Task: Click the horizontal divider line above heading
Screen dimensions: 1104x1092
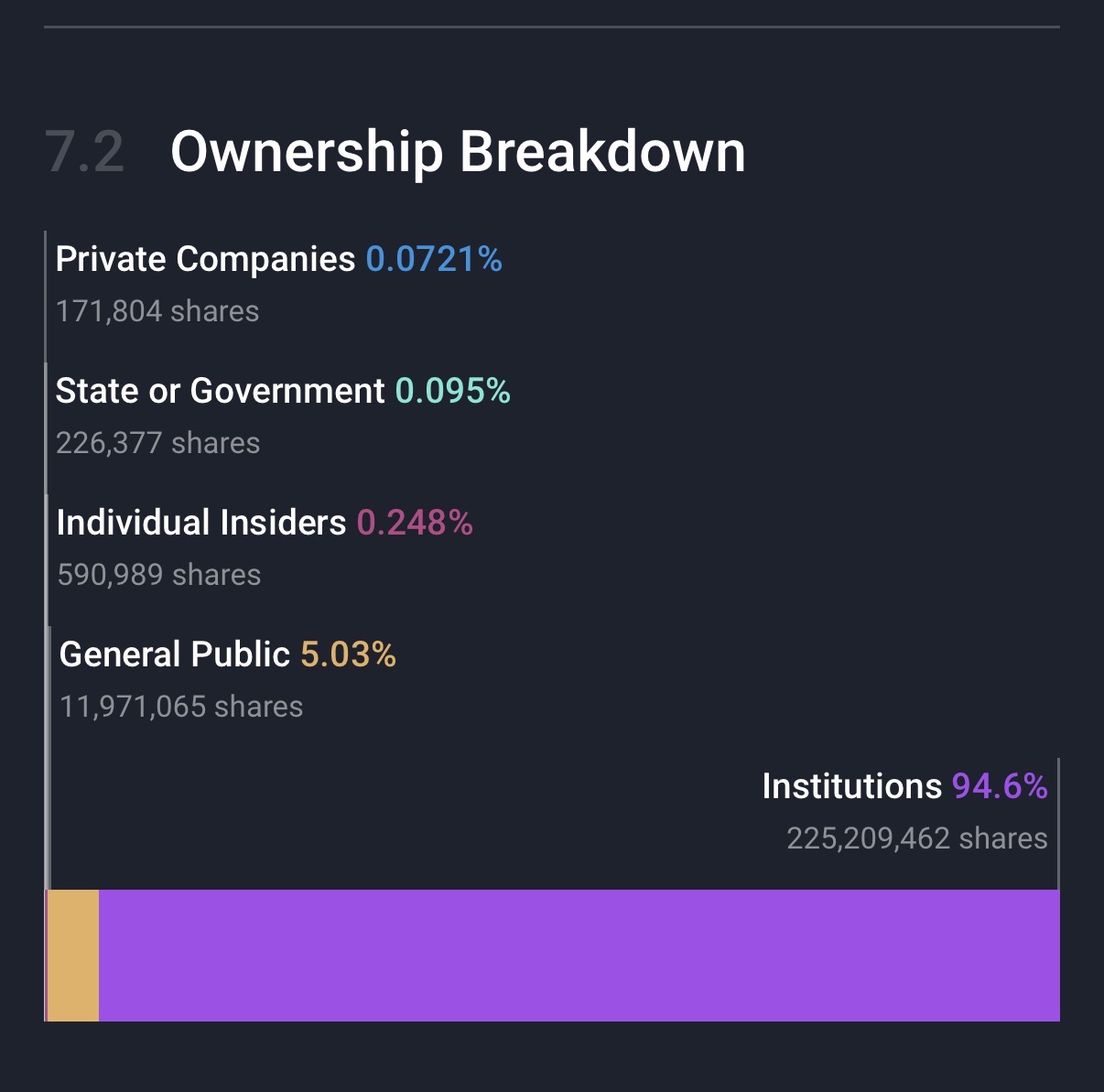Action: click(x=551, y=27)
